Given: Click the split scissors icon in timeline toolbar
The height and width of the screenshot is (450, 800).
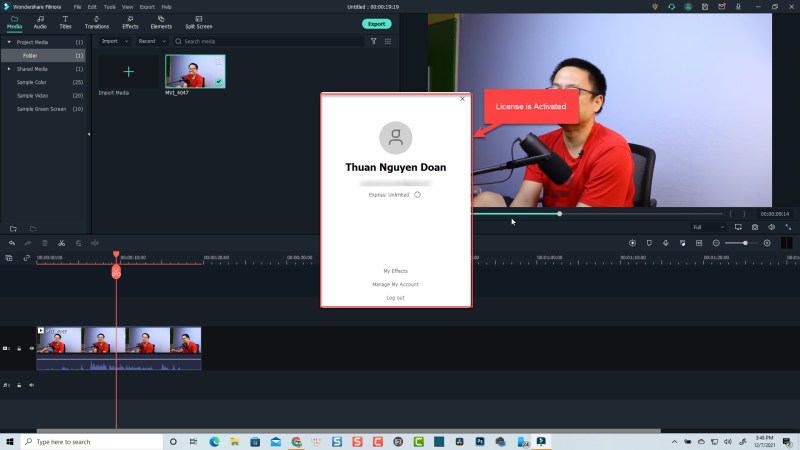Looking at the screenshot, I should [x=61, y=243].
